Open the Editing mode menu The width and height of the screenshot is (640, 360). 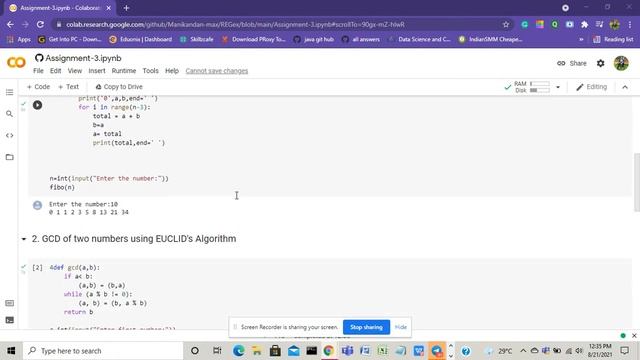(591, 87)
